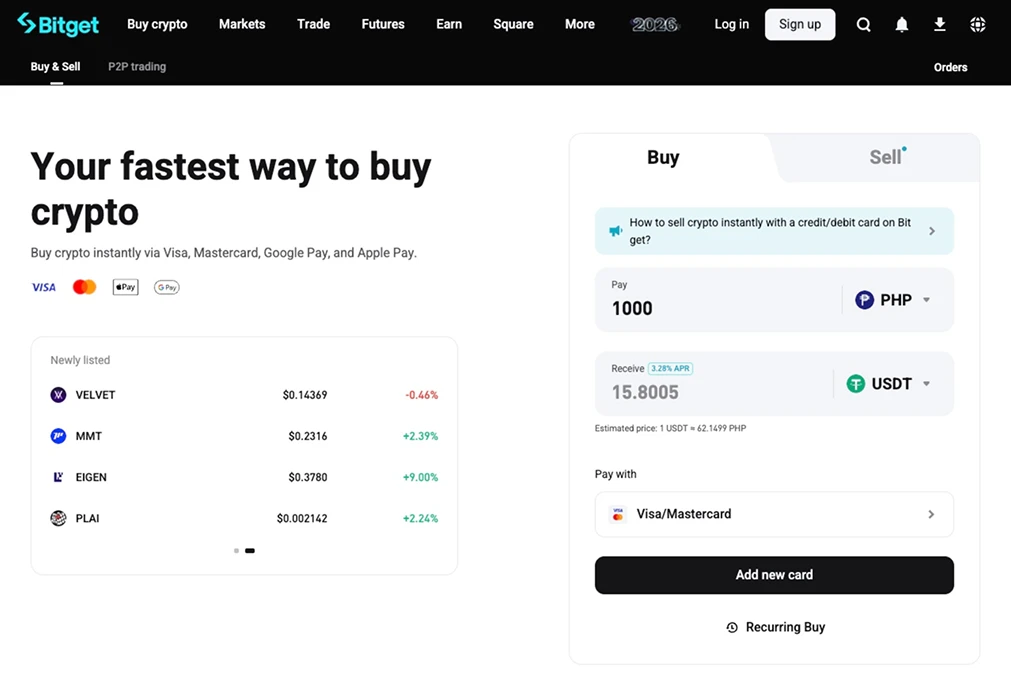Click the Google Pay logo
1011x675 pixels.
click(166, 287)
